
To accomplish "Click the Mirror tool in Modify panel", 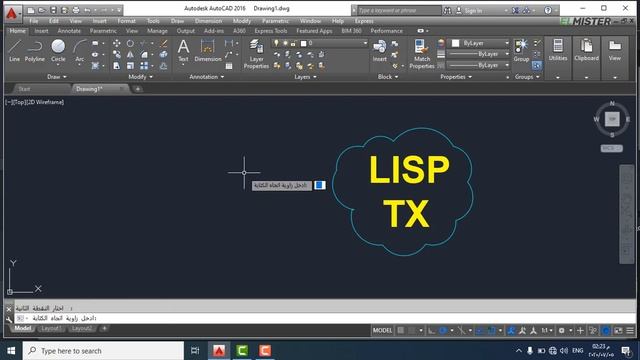I will click(130, 54).
